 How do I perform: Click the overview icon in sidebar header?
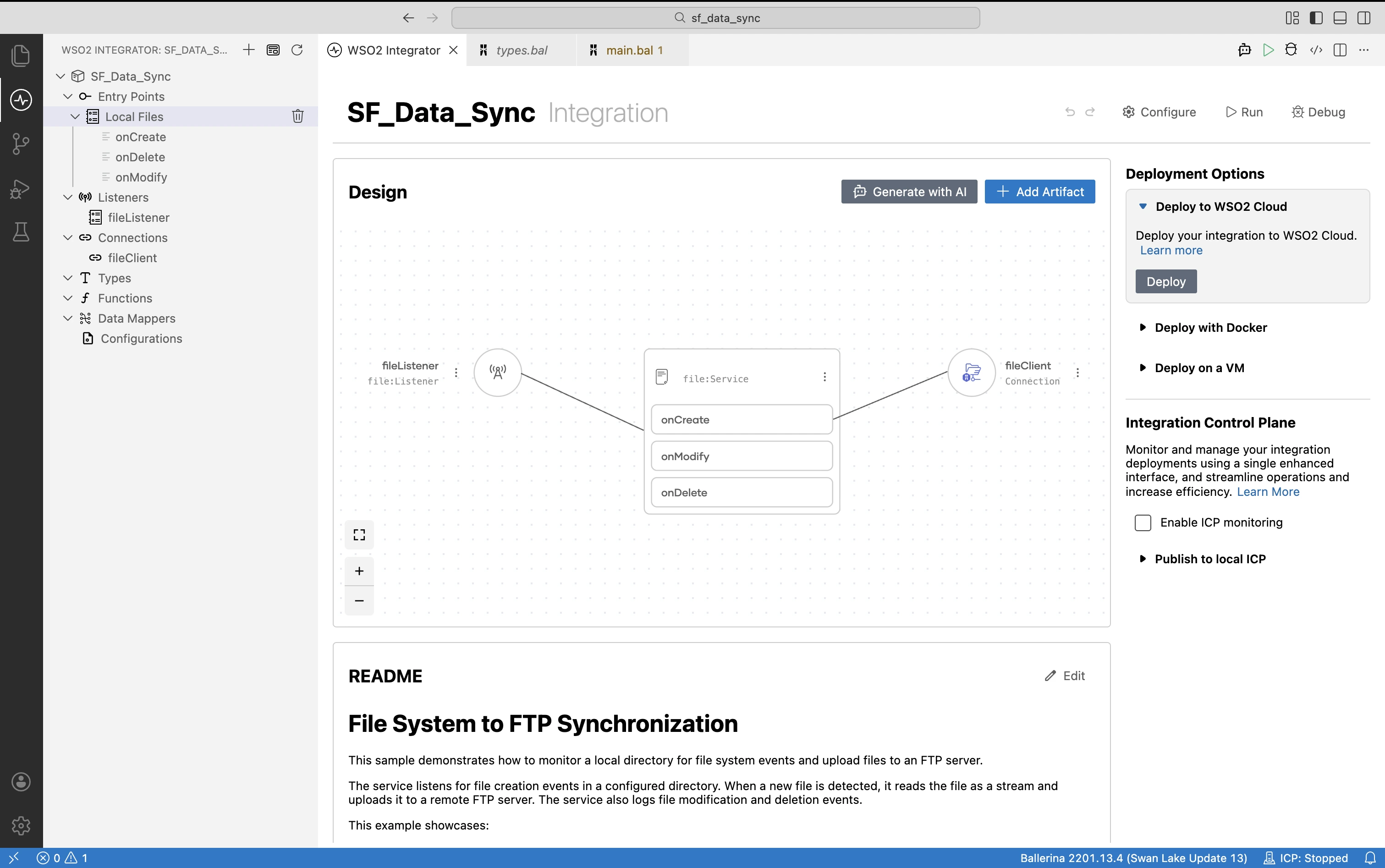273,50
